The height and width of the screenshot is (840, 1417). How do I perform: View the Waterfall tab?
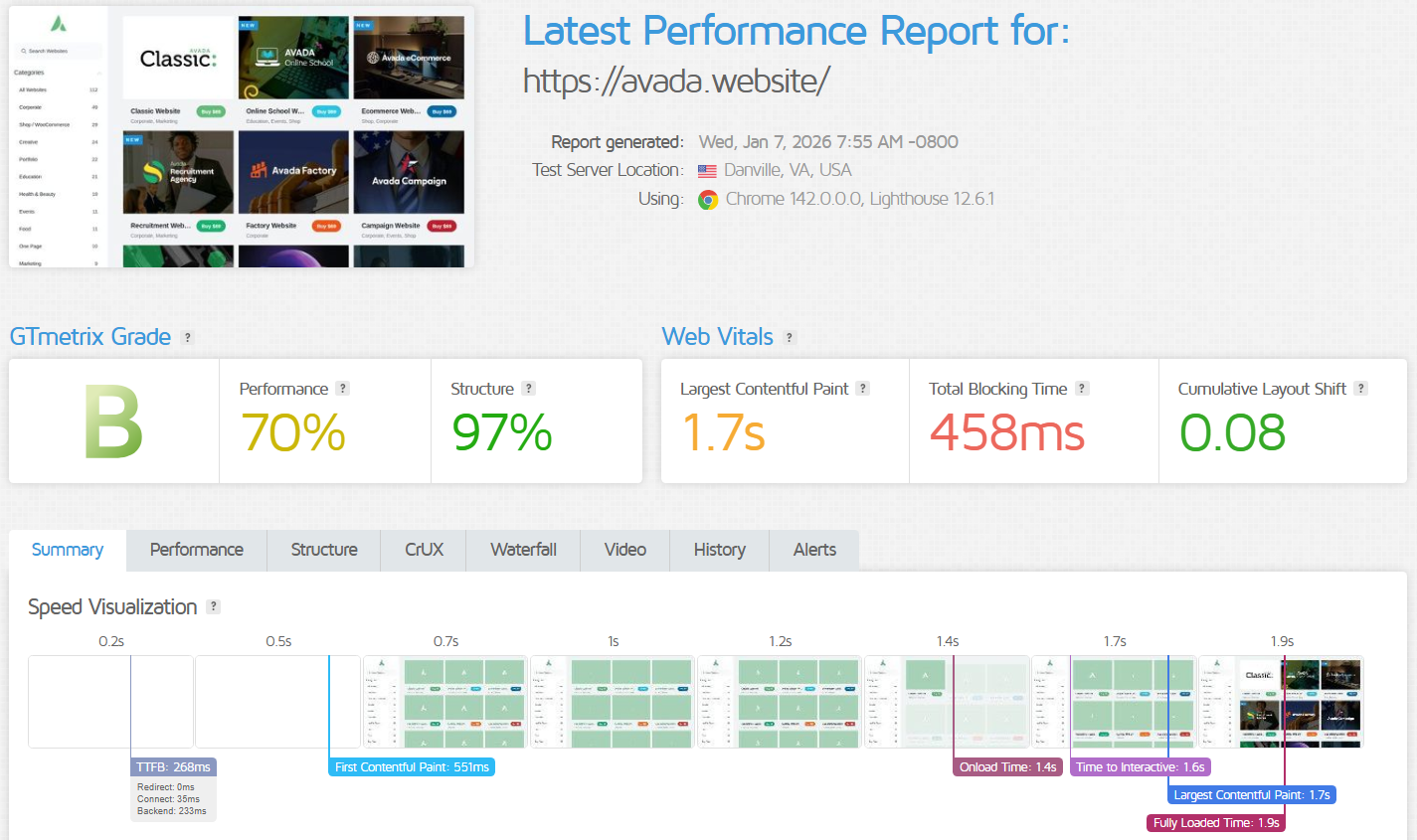(524, 551)
